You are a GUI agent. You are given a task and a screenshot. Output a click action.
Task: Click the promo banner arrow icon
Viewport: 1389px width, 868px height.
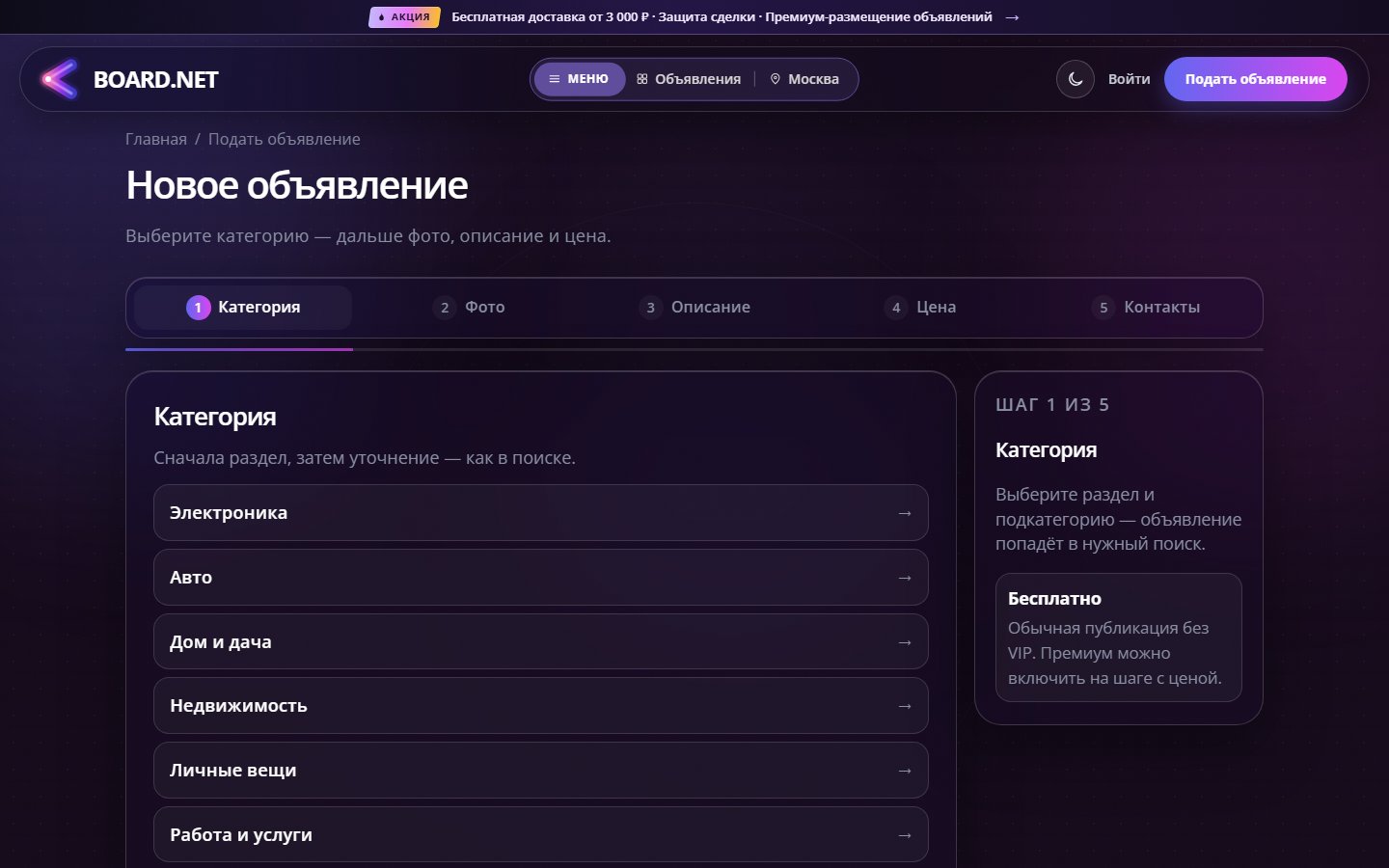tap(1012, 17)
